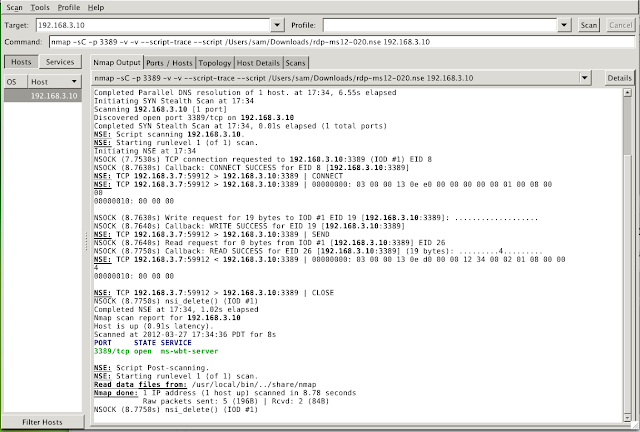Switch to the Hosts view
This screenshot has height=432, width=640.
(21, 62)
